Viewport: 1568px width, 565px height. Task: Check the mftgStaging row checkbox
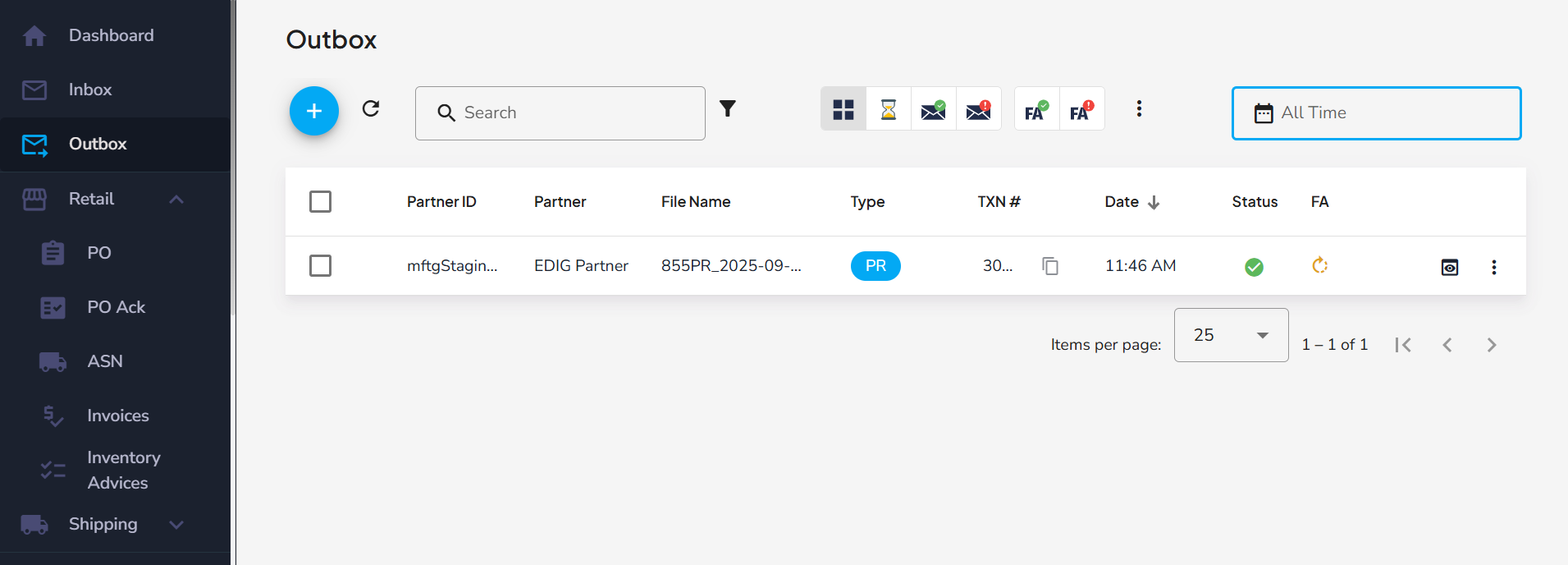pyautogui.click(x=320, y=266)
